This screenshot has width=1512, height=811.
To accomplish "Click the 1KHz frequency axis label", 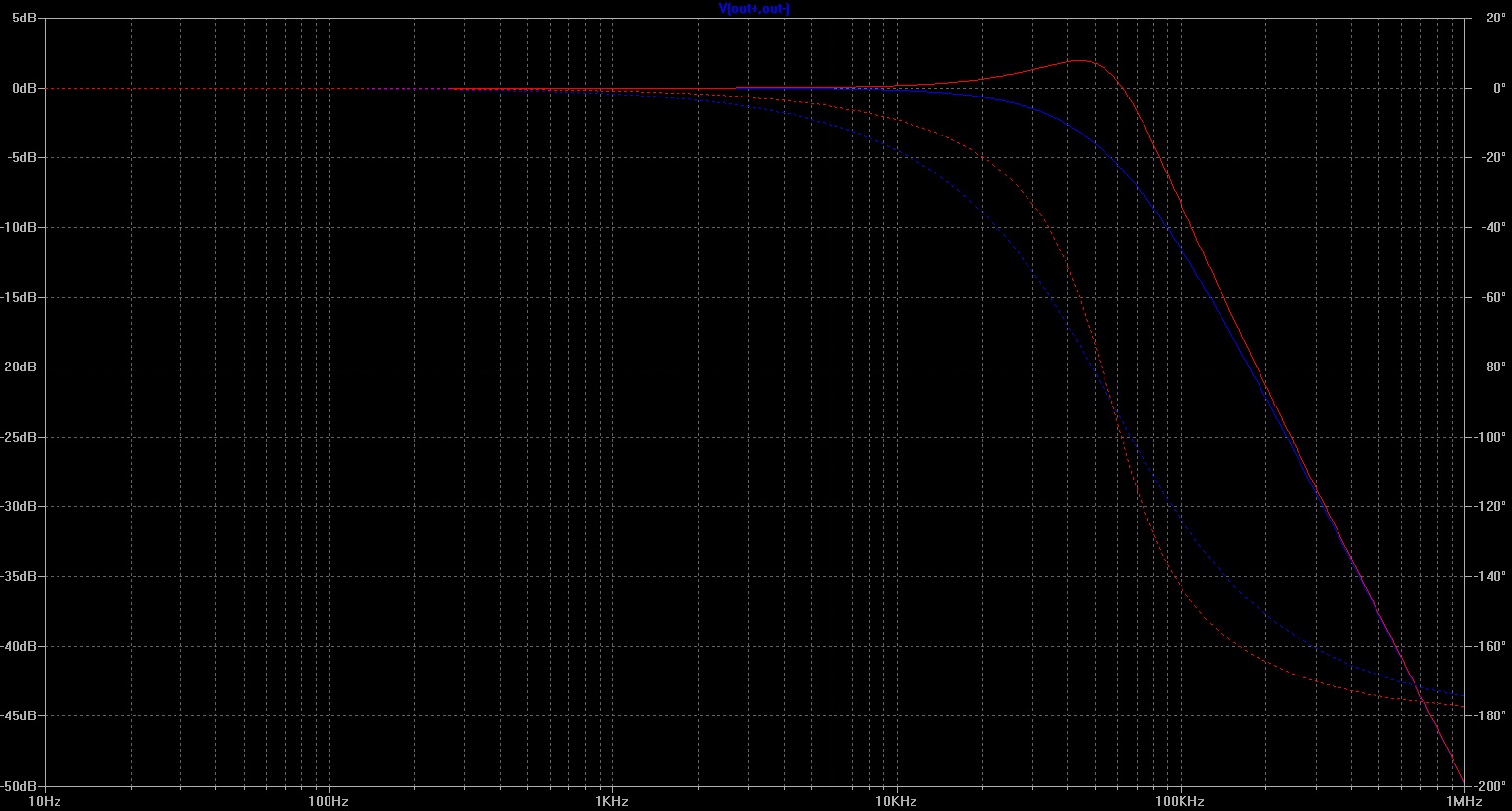I will click(x=611, y=802).
